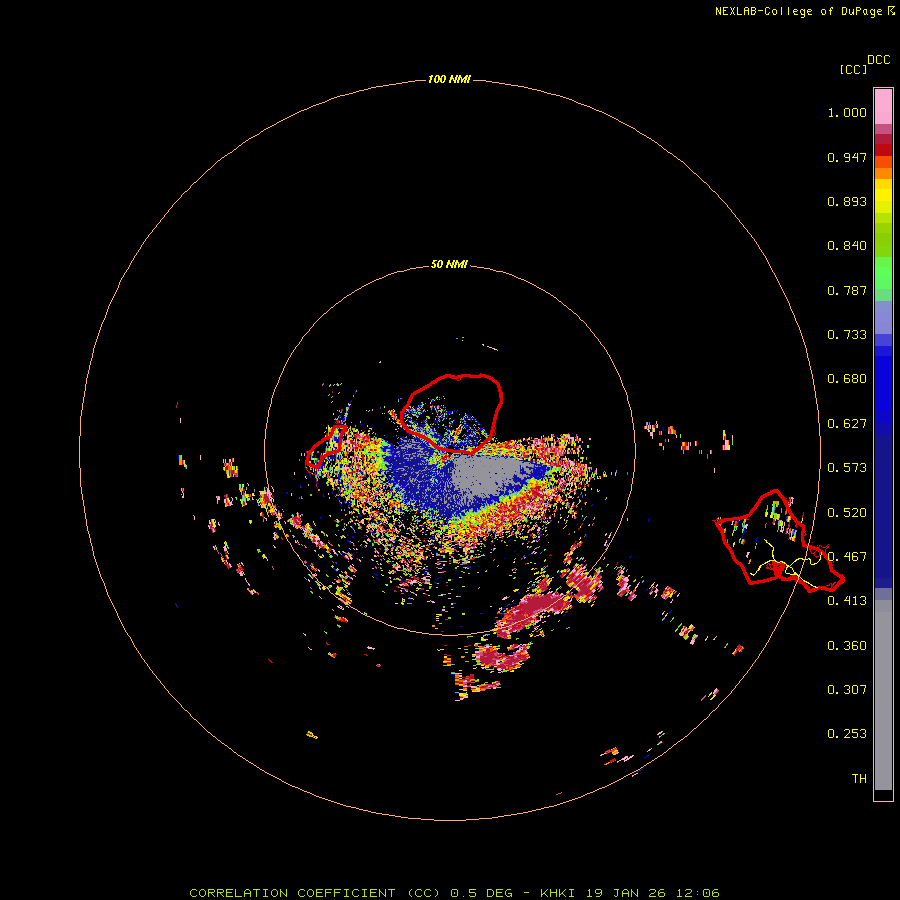Click the large crimson echo cluster south of radar
Viewport: 900px width, 900px height.
pos(531,613)
